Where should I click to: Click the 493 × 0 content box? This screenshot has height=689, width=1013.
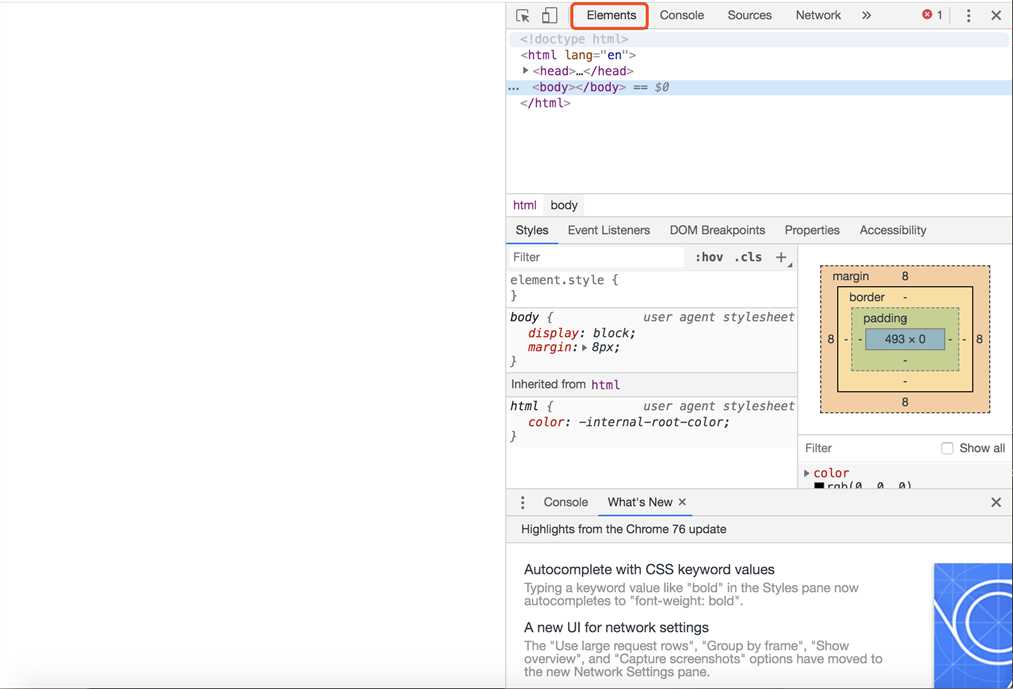point(905,339)
